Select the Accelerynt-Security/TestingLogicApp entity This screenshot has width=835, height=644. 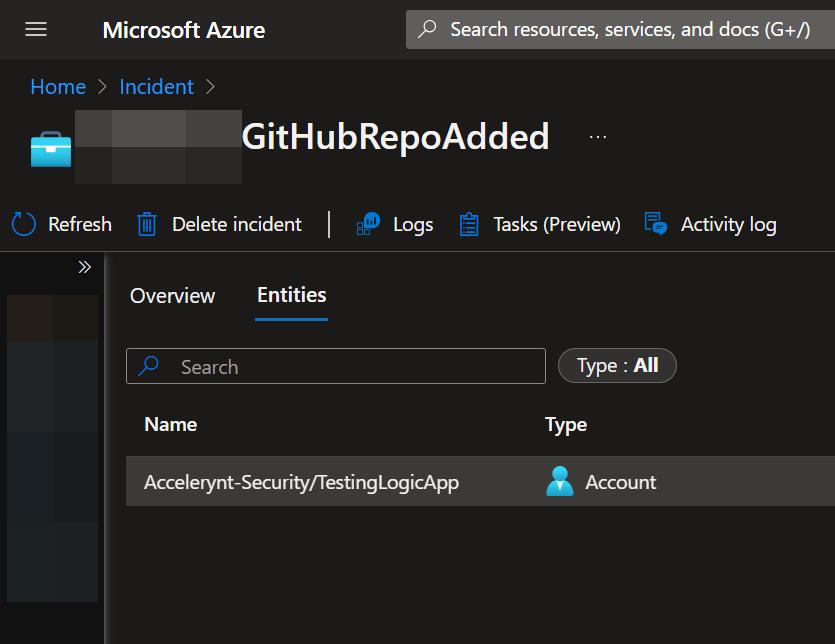(480, 481)
